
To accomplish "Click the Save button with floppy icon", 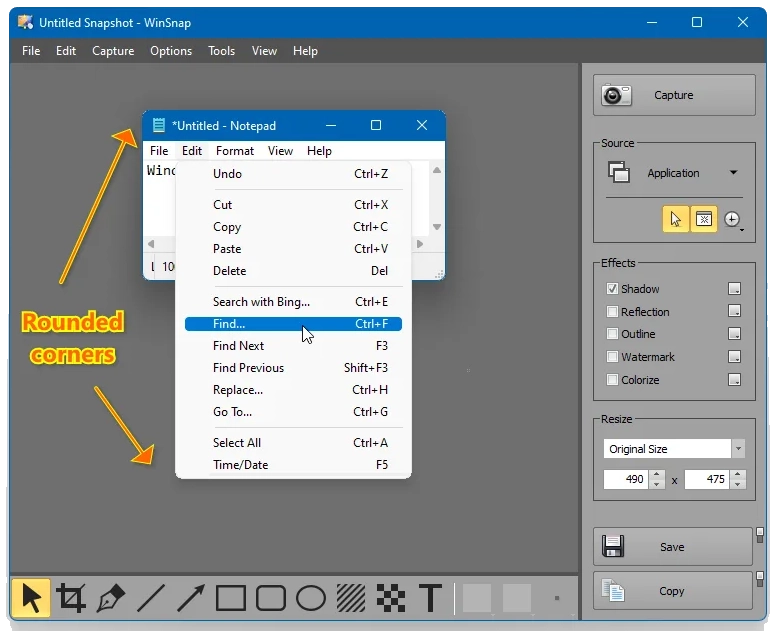I will tap(673, 547).
